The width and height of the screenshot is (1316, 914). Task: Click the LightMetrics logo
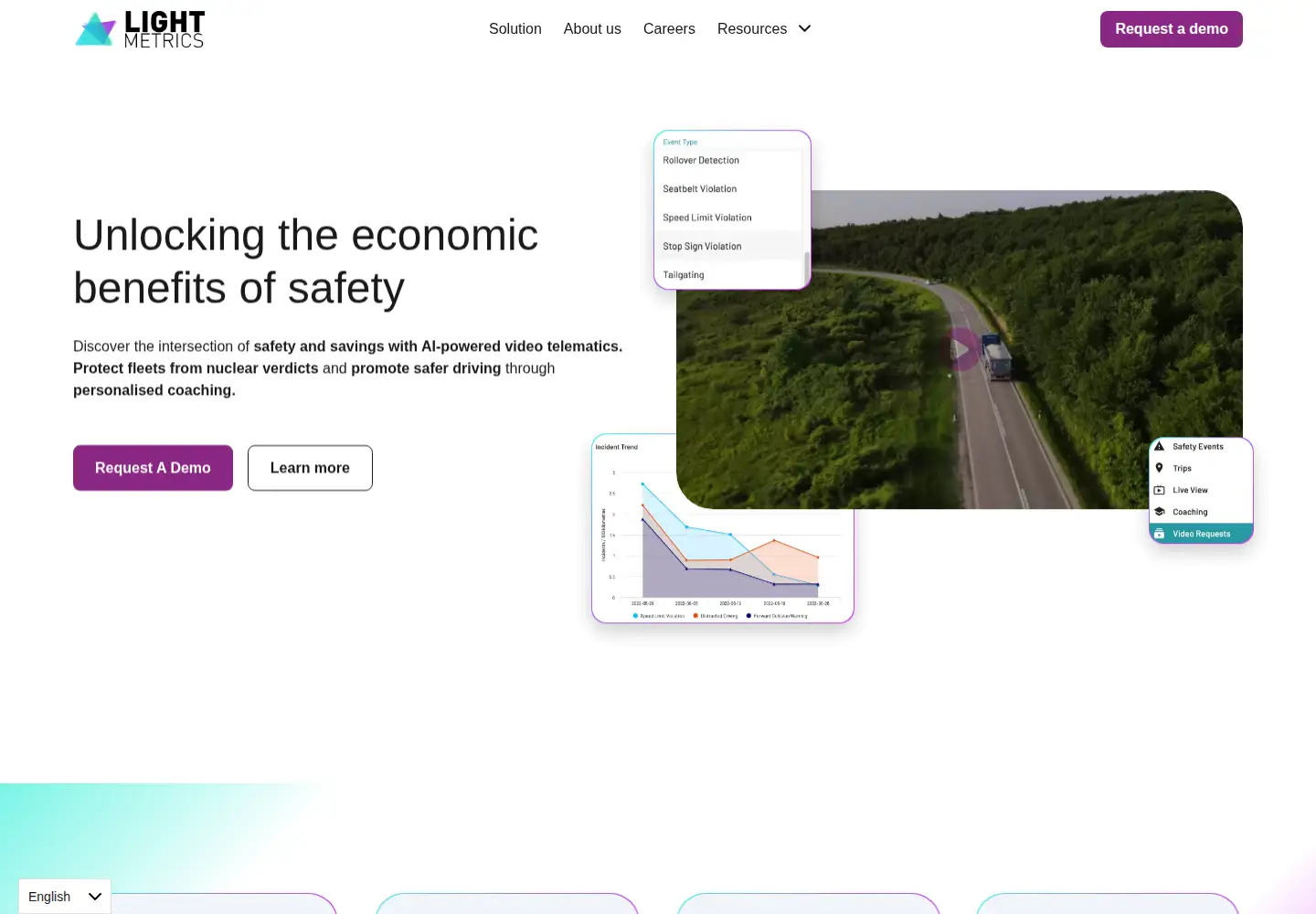click(140, 29)
